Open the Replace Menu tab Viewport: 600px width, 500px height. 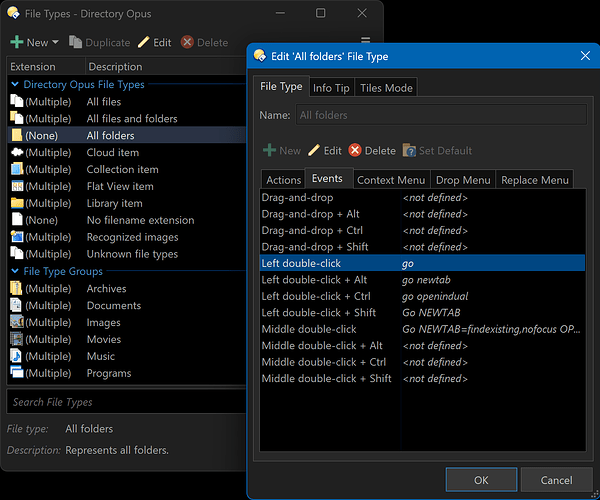coord(535,180)
